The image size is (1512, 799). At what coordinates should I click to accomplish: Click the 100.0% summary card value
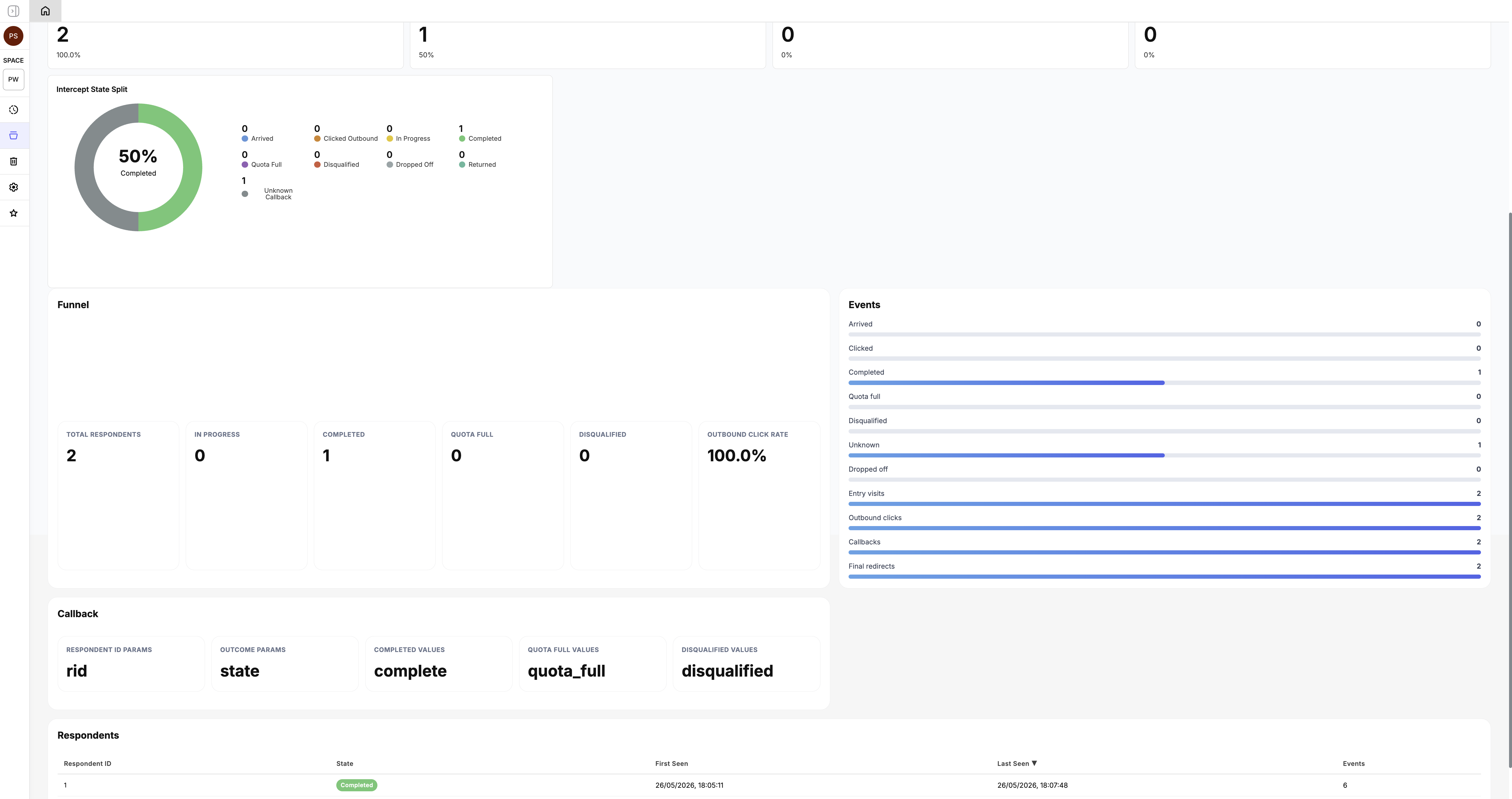coord(68,55)
